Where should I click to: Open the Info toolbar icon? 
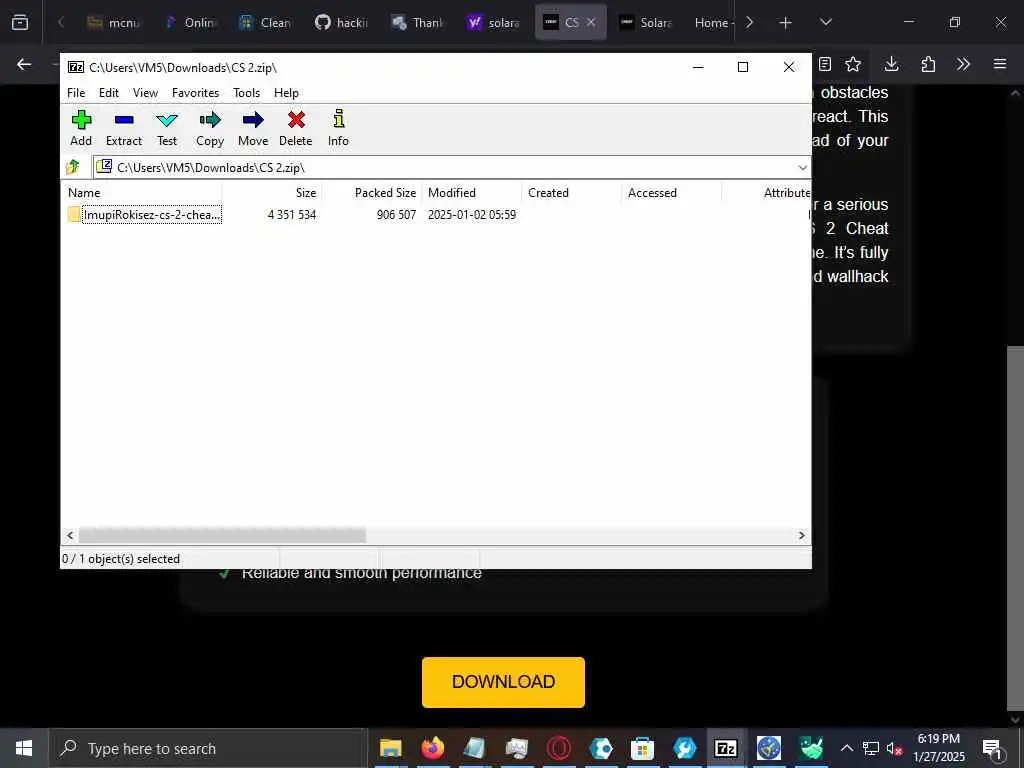pos(338,128)
